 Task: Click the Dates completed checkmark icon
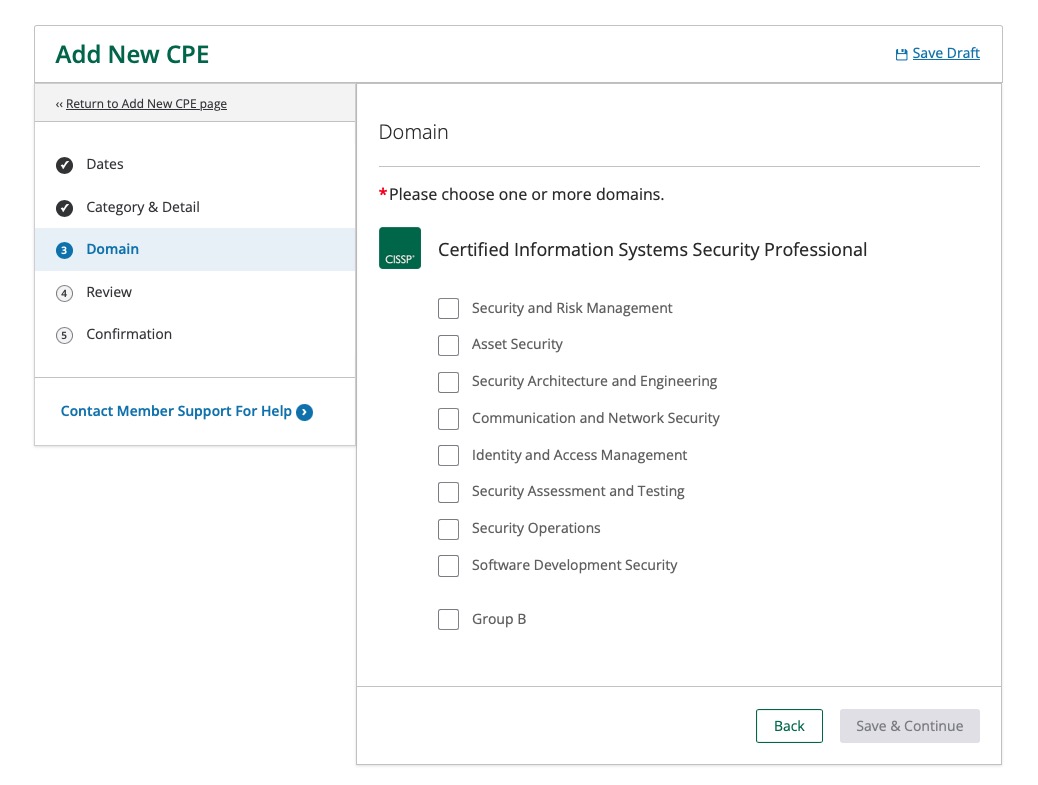click(x=64, y=165)
